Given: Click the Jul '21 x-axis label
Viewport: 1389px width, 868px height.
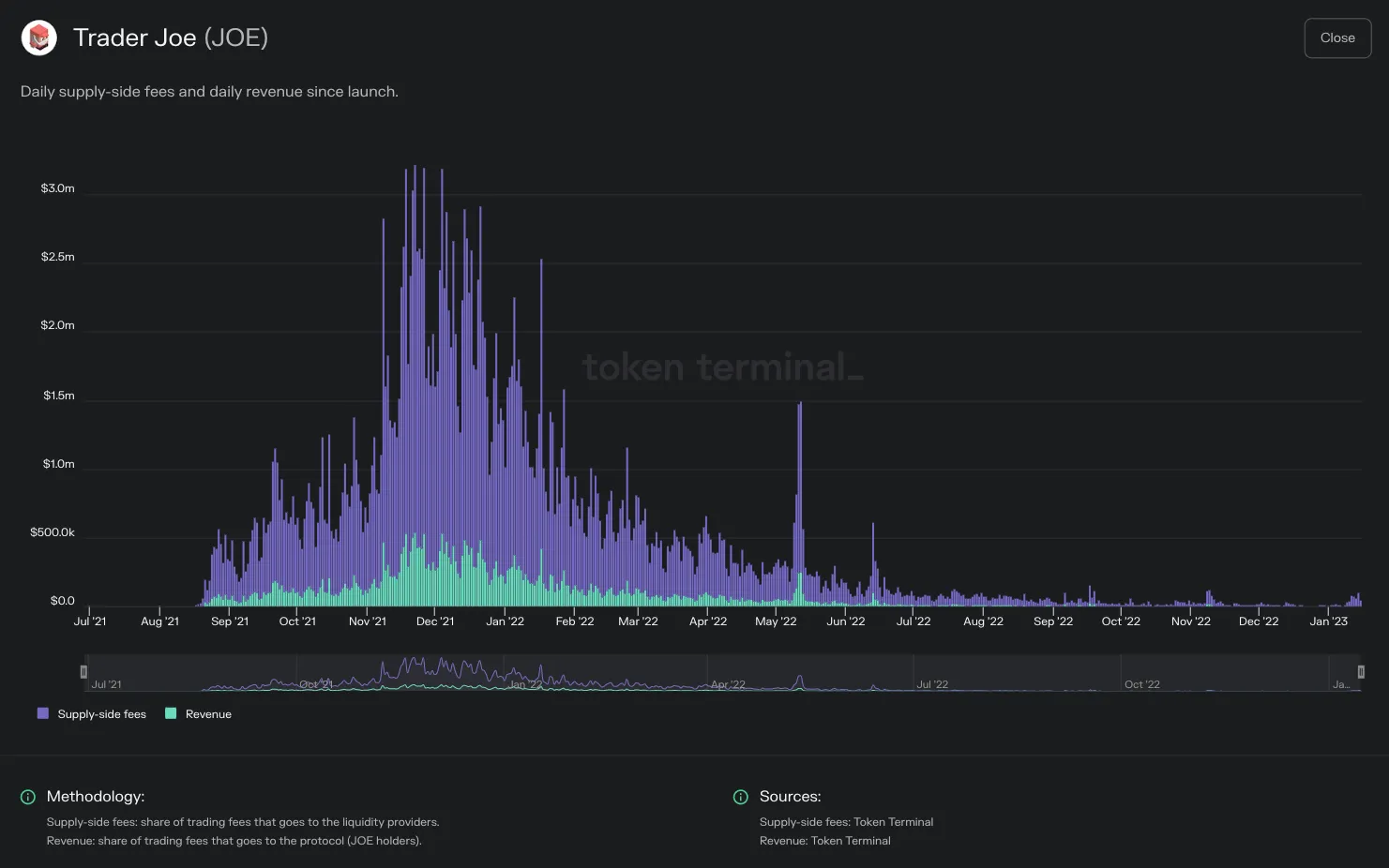Looking at the screenshot, I should [x=90, y=621].
